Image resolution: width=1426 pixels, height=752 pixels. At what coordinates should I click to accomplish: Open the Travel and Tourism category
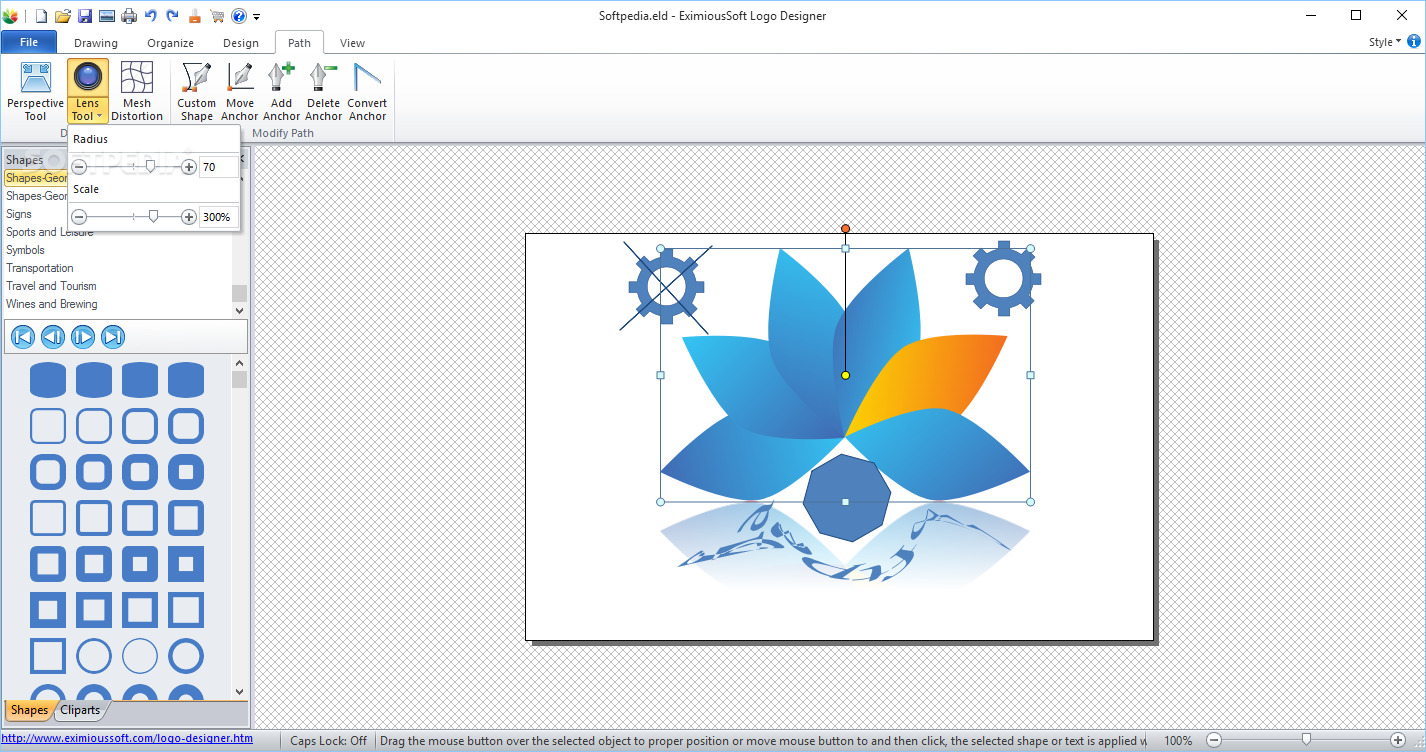(52, 286)
